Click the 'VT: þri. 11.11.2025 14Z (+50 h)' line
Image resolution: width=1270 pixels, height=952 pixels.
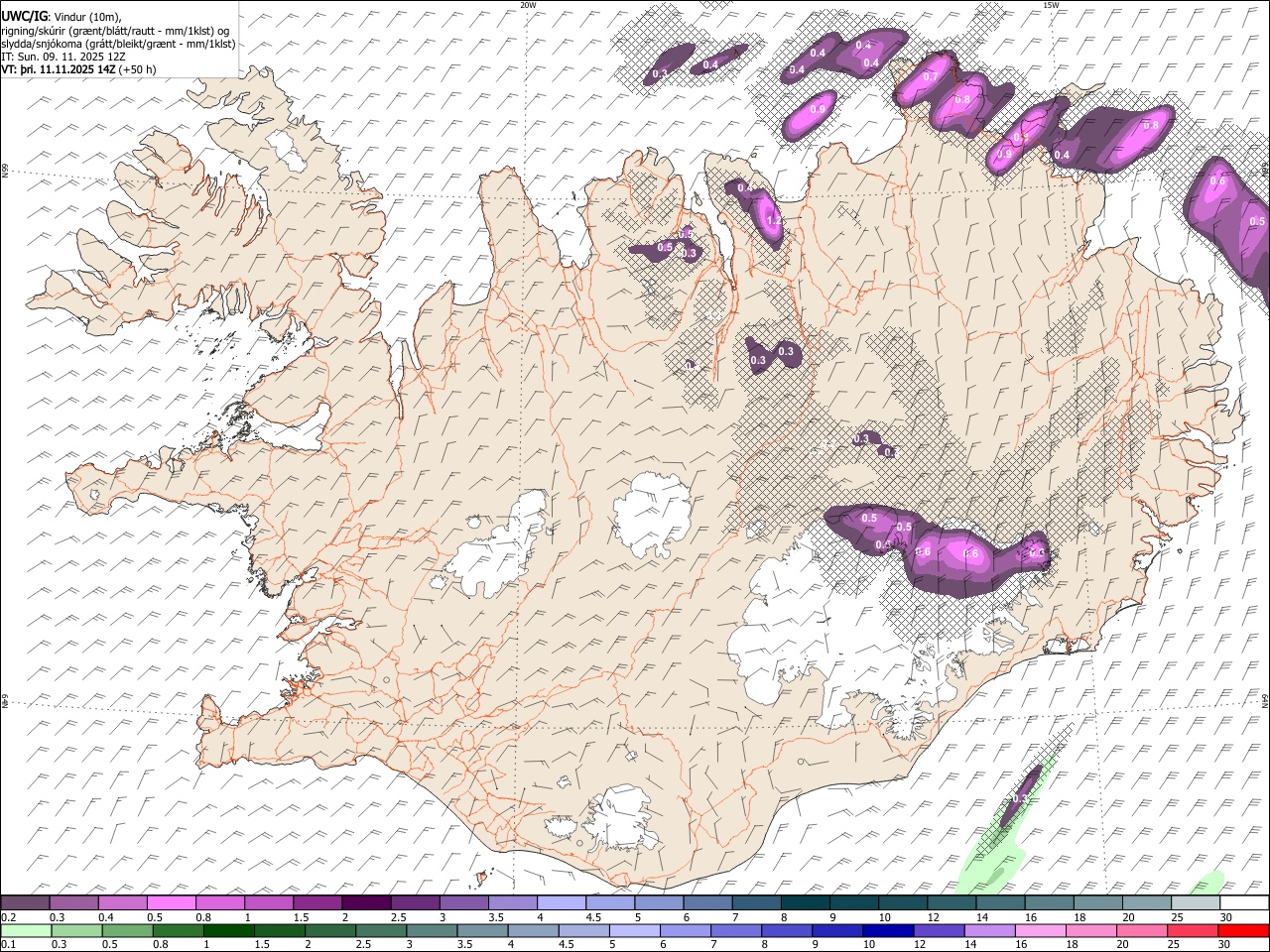pyautogui.click(x=78, y=69)
